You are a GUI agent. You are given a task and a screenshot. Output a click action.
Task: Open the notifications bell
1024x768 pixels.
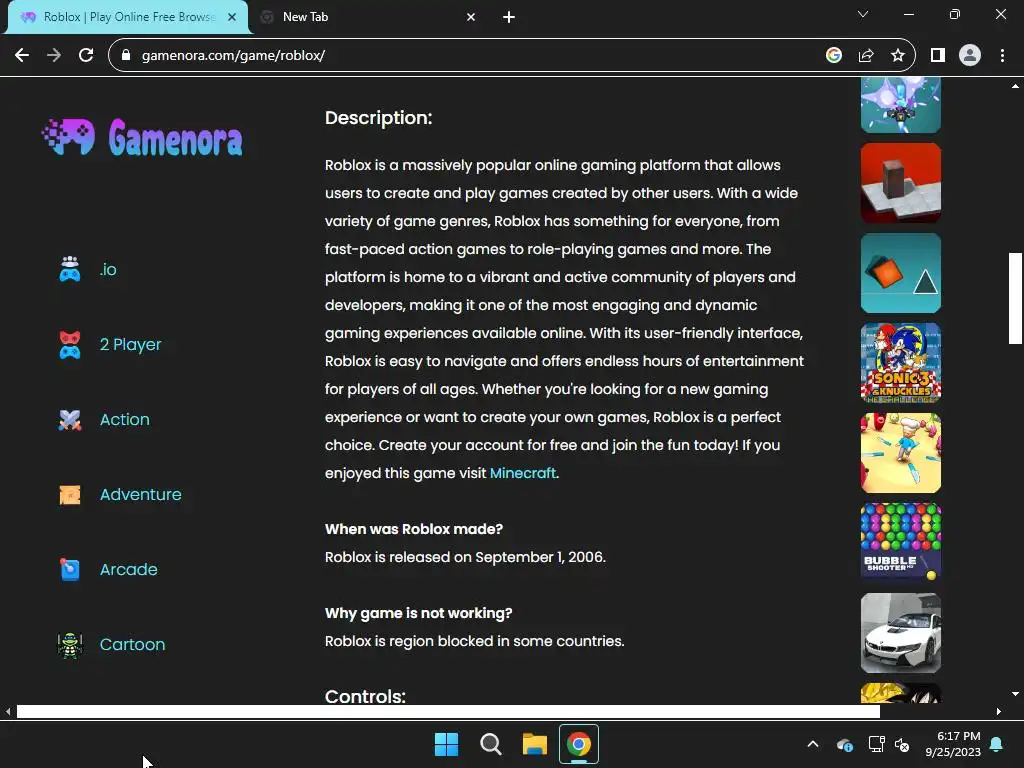997,744
